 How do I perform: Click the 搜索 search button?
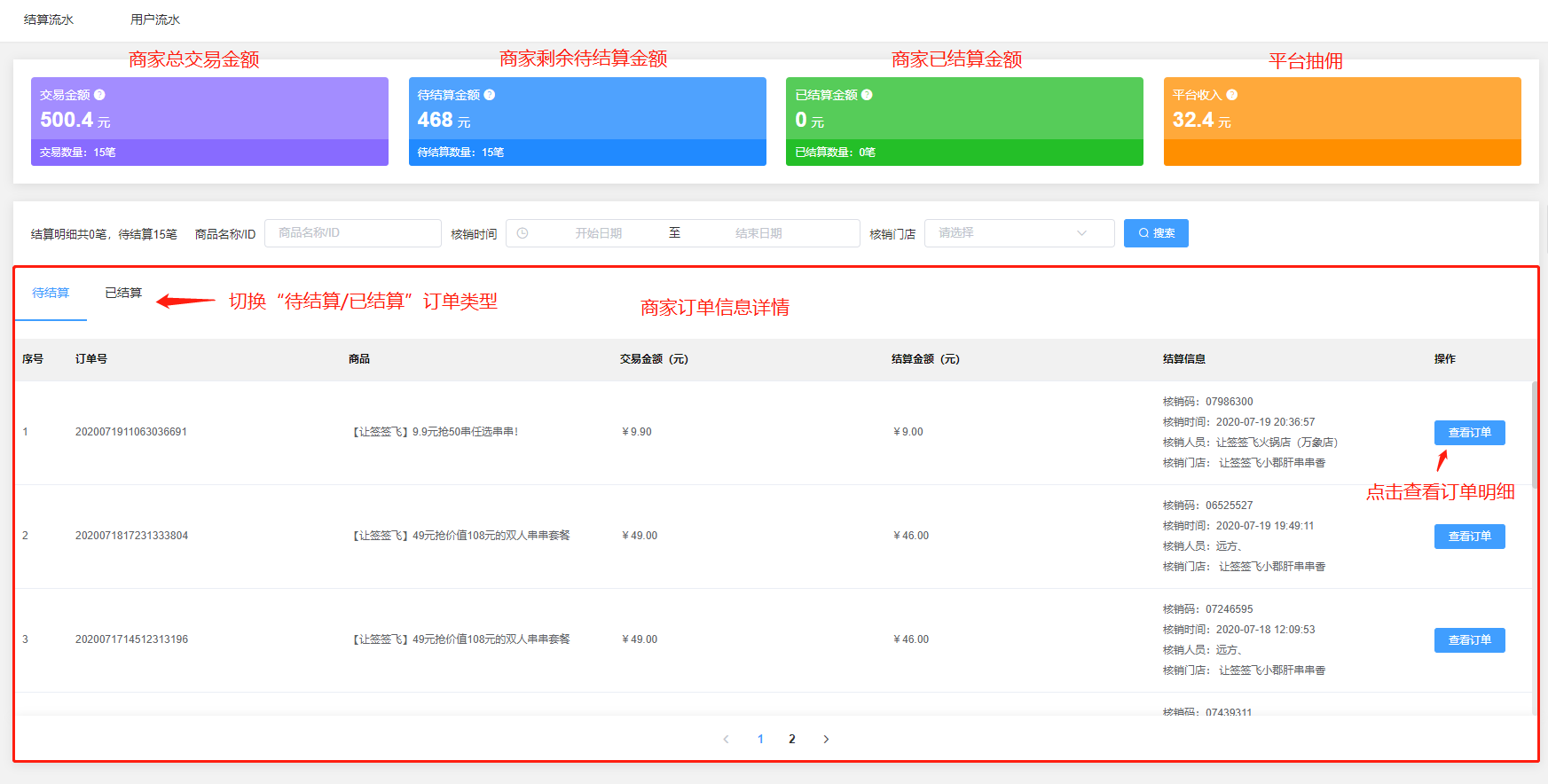[x=1156, y=233]
